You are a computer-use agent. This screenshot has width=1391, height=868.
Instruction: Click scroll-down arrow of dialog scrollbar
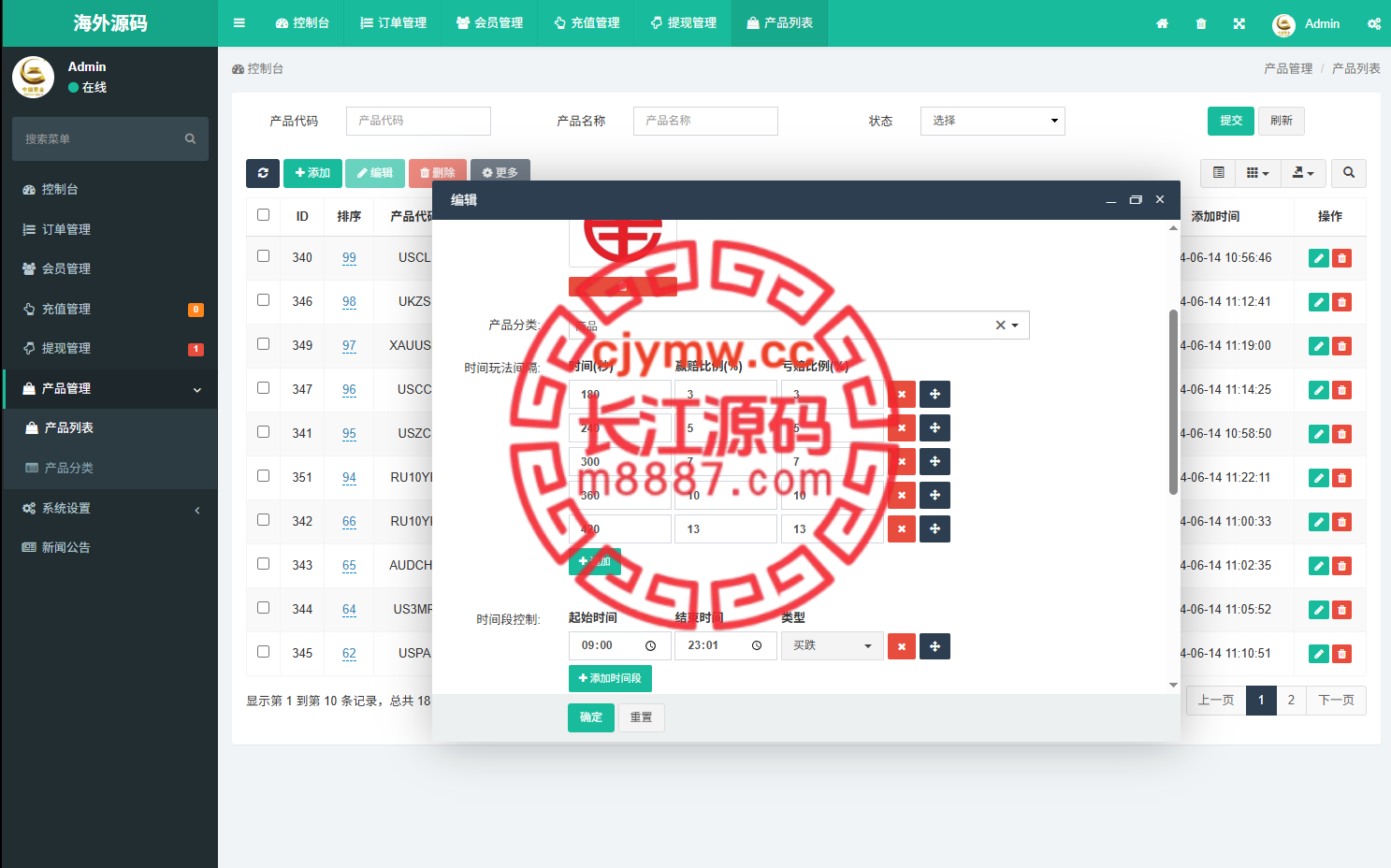coord(1173,686)
